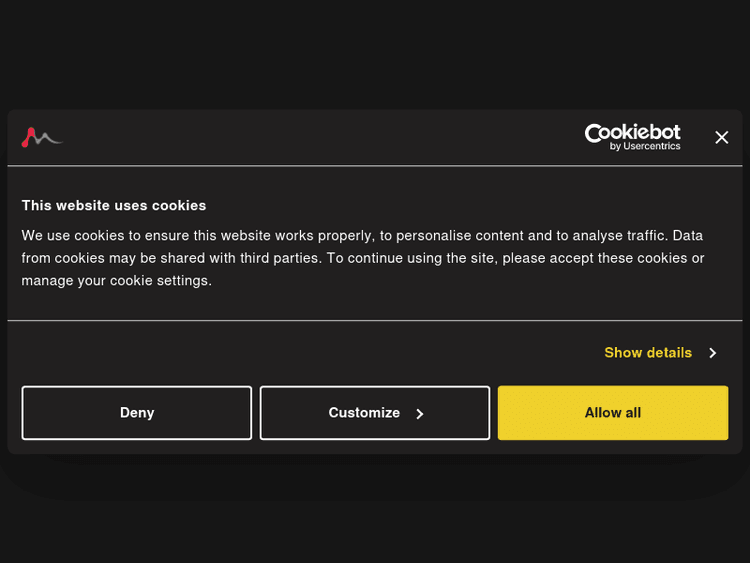The height and width of the screenshot is (563, 750).
Task: Open the Cookiebot logo link
Action: (632, 137)
